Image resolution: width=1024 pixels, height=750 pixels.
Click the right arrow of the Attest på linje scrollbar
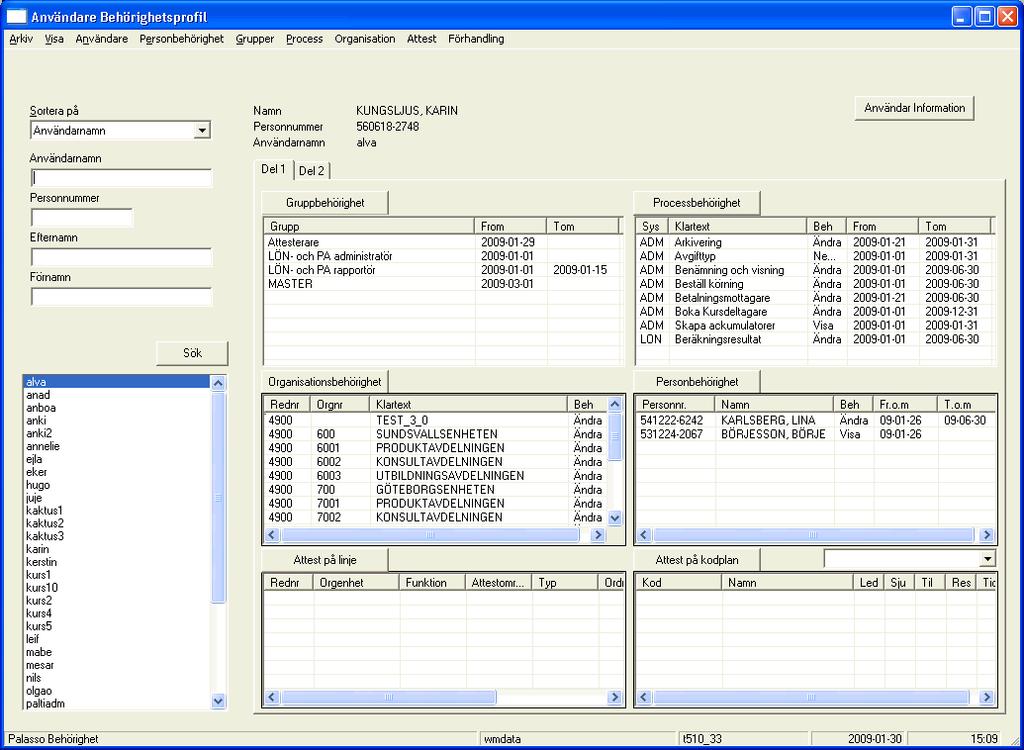(x=615, y=698)
